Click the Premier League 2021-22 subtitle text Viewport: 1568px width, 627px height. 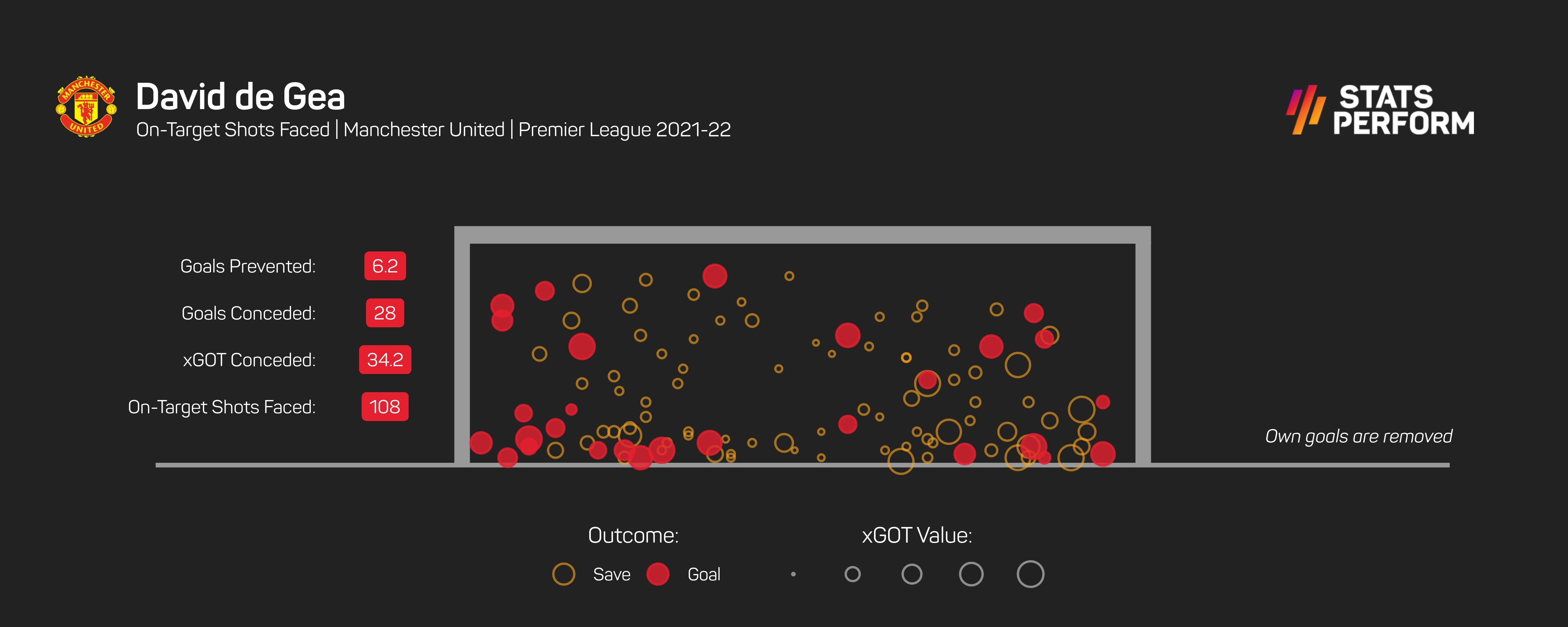(x=624, y=130)
